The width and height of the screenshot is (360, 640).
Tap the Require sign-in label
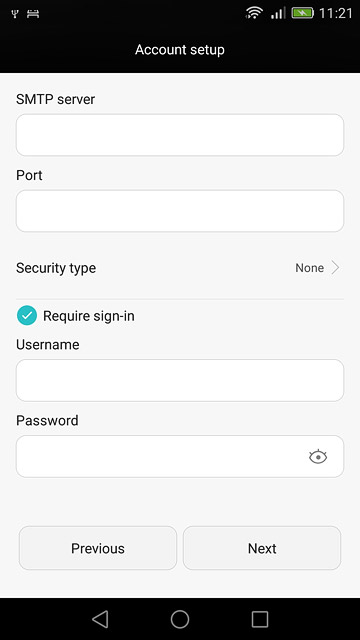point(89,316)
